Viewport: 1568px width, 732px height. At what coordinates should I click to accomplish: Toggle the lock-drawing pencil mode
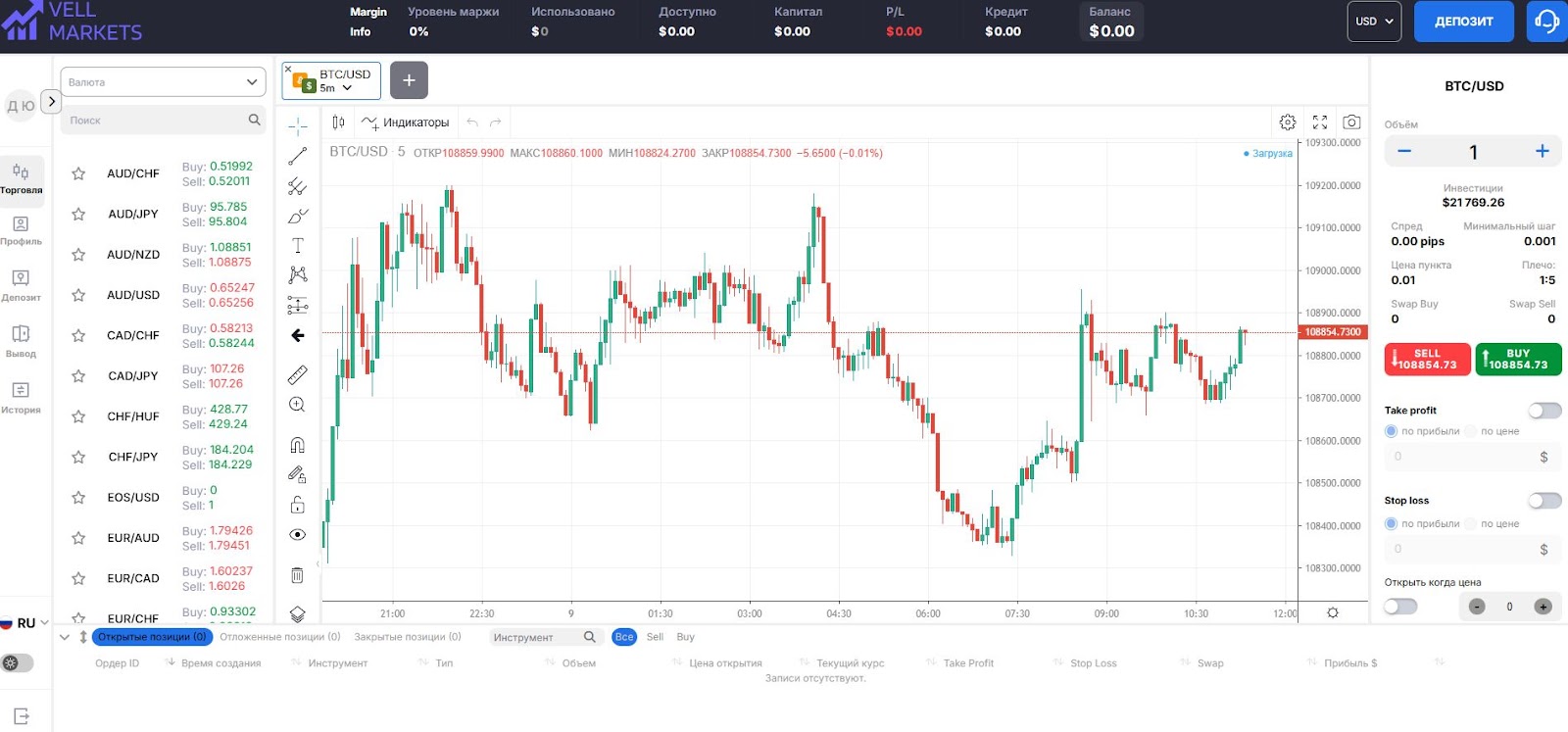coord(298,474)
